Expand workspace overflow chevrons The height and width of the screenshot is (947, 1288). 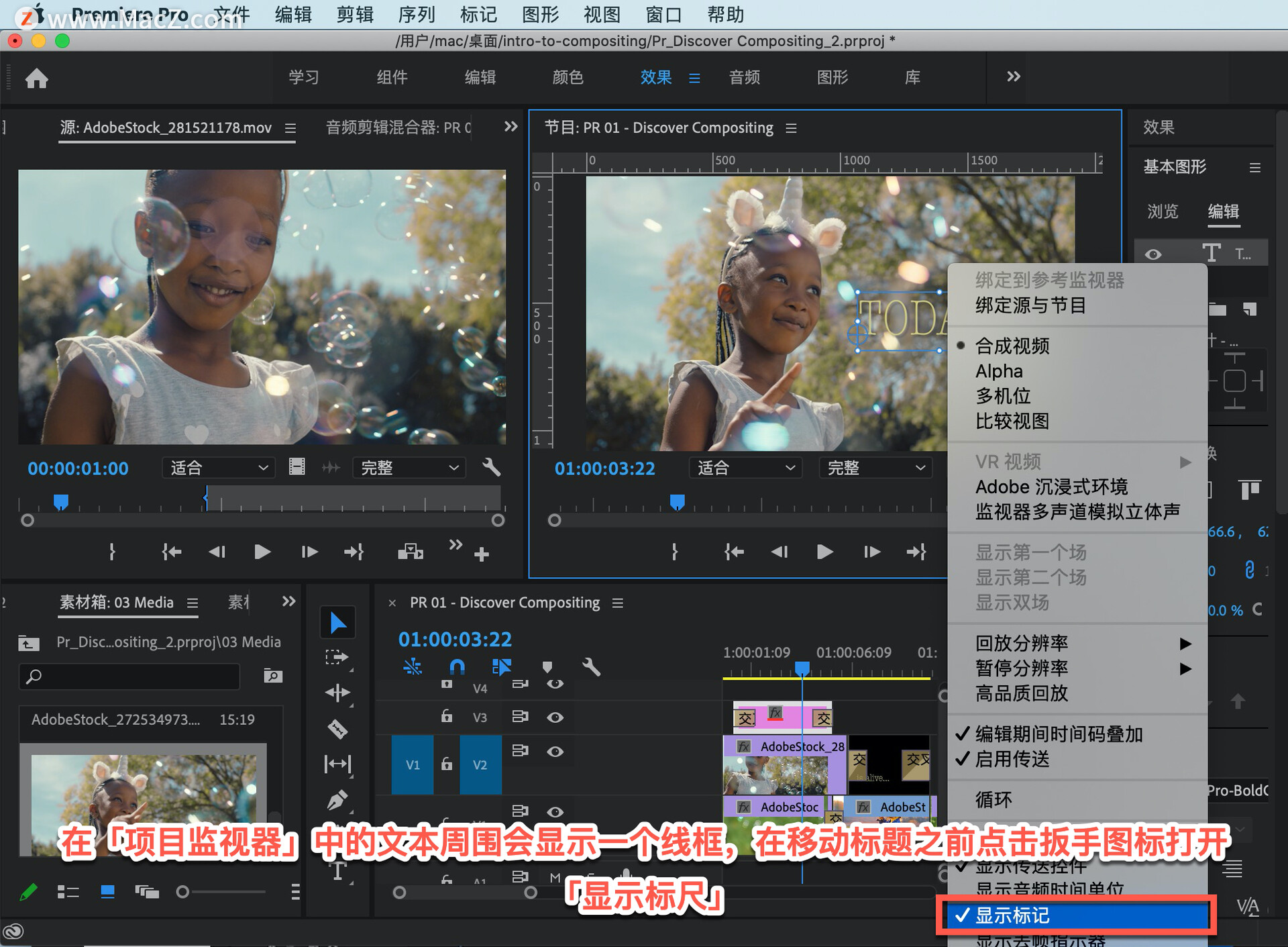pyautogui.click(x=1013, y=77)
